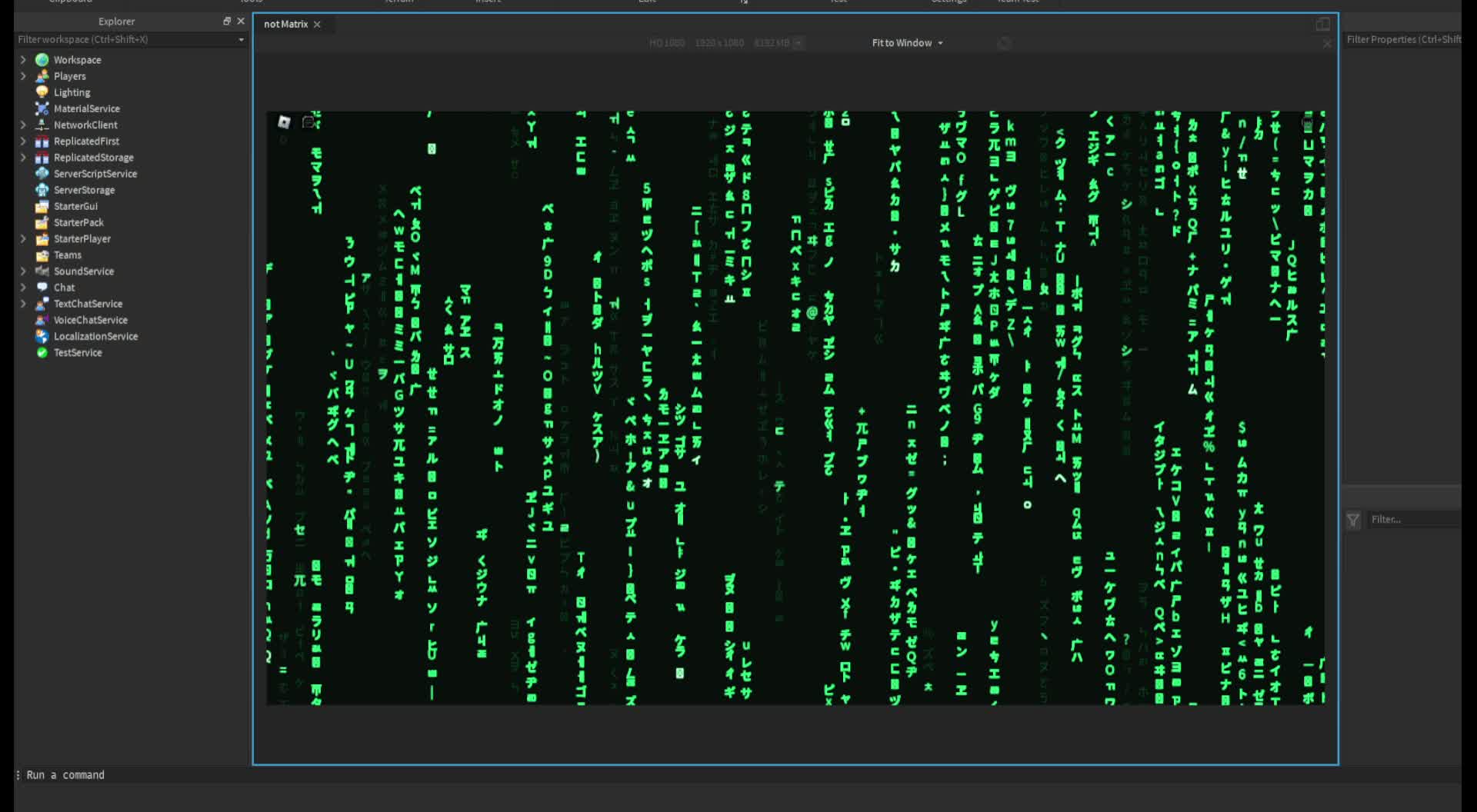Click the filter funnel icon in Properties panel
The image size is (1477, 812).
[x=1352, y=520]
